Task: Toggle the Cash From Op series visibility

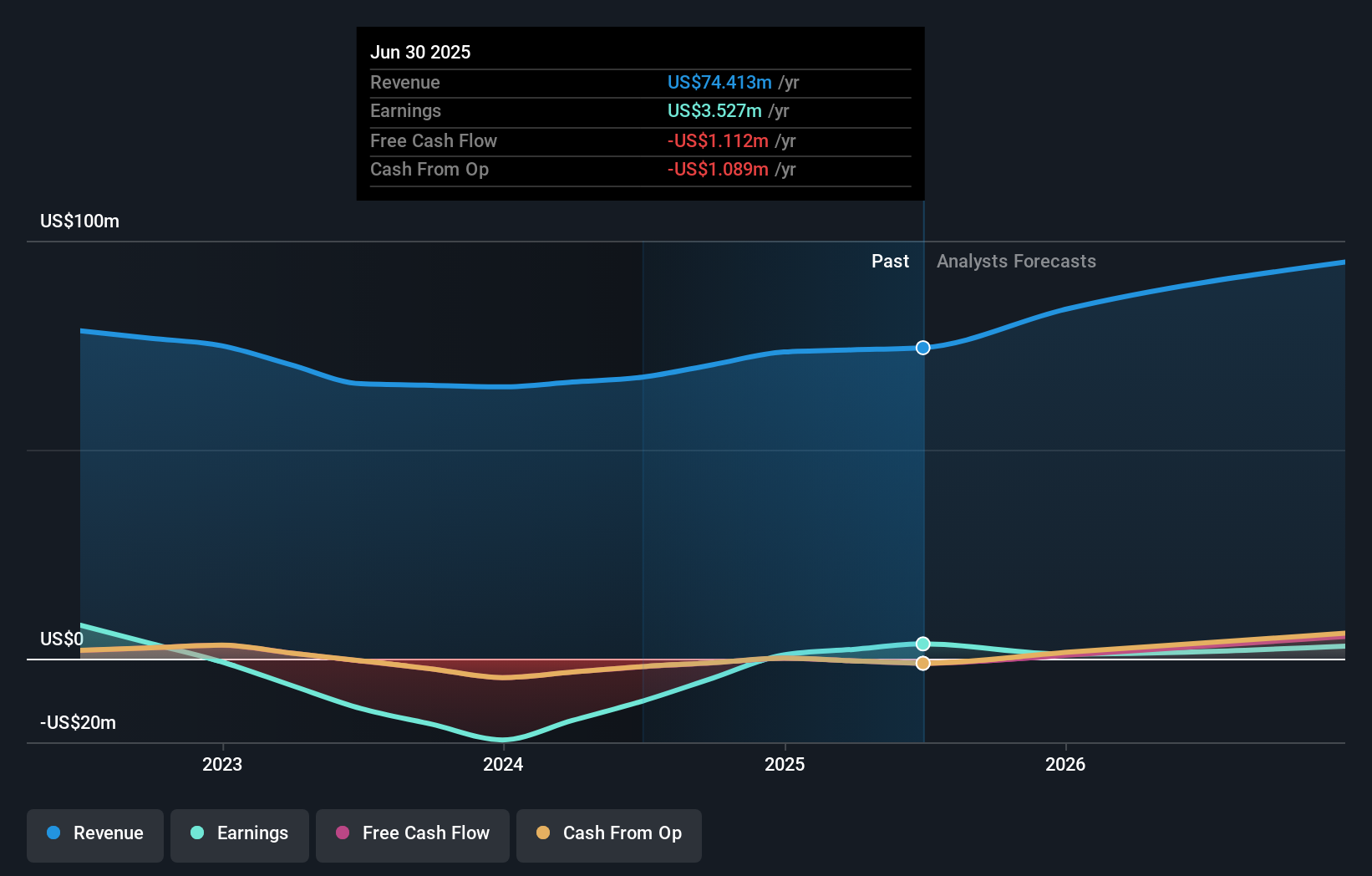Action: pos(608,833)
